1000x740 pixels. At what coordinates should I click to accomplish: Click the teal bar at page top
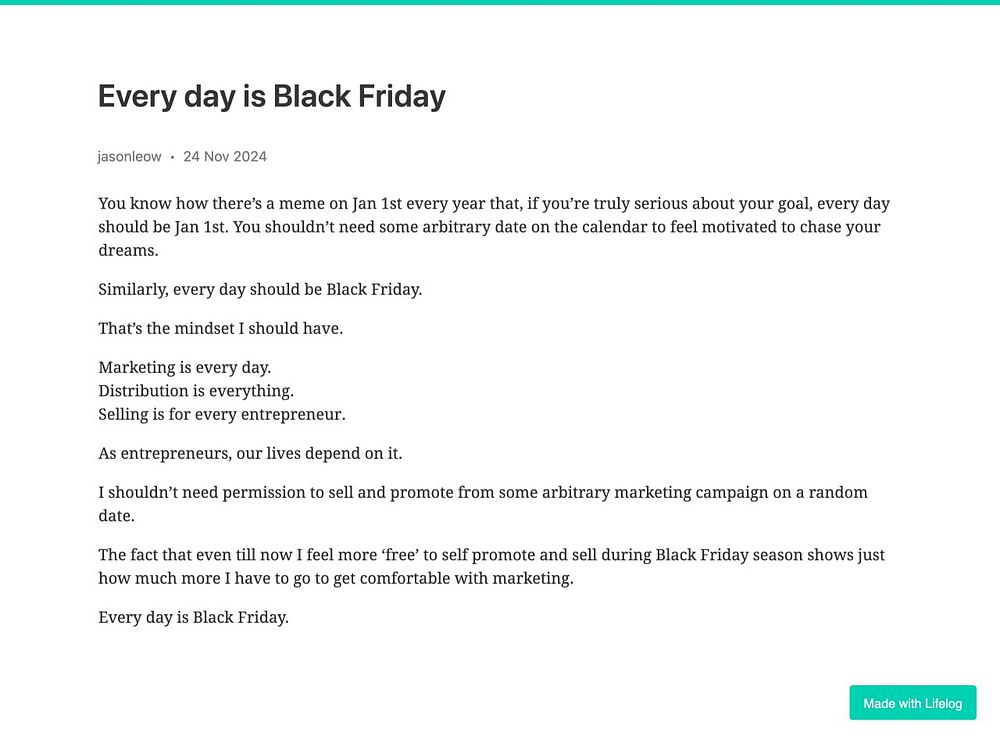(x=500, y=2)
